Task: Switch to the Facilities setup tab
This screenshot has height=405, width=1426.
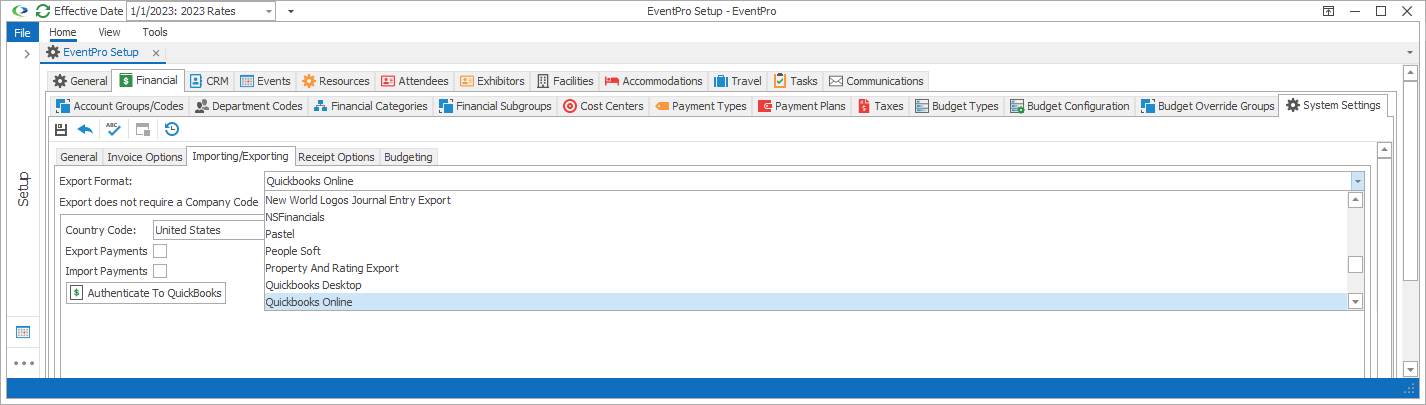Action: pyautogui.click(x=565, y=81)
